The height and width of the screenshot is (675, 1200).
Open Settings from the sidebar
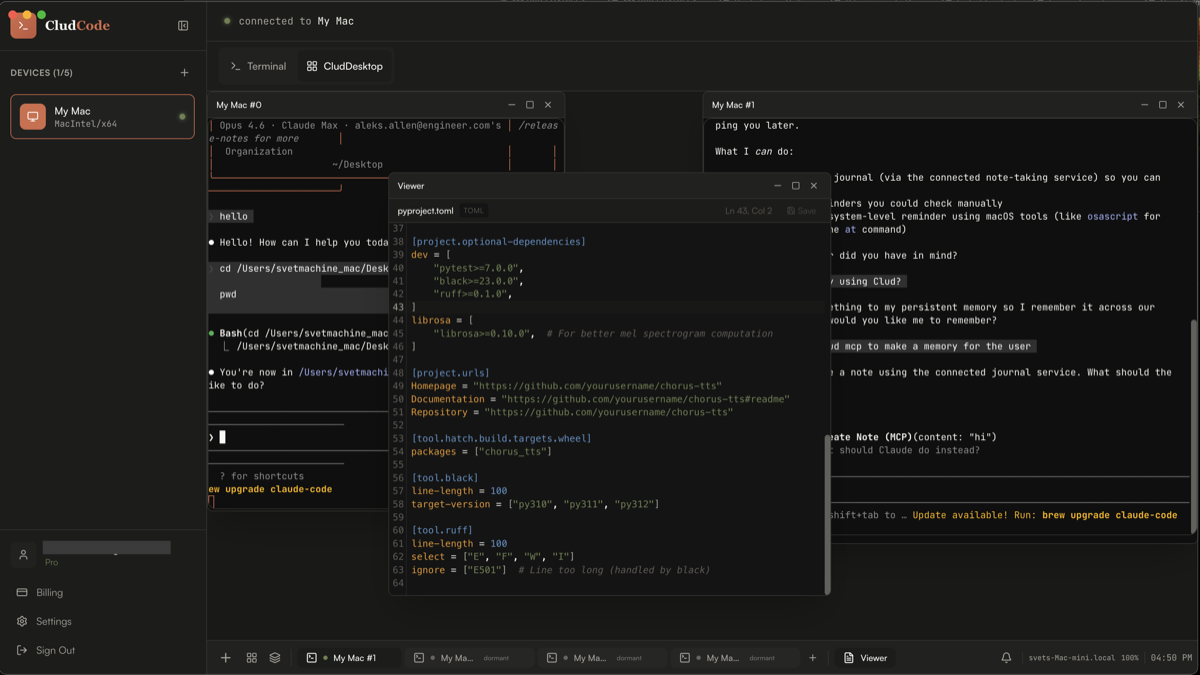(x=49, y=621)
